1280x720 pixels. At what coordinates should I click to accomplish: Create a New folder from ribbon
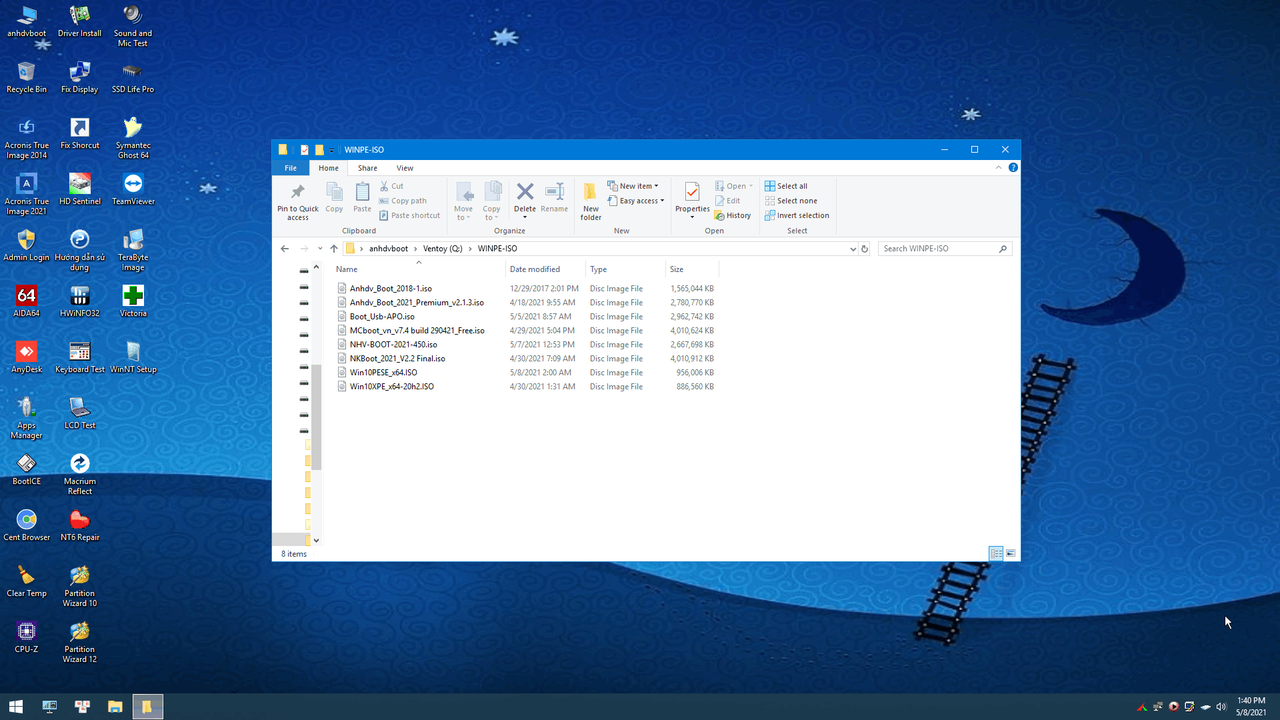coord(591,202)
